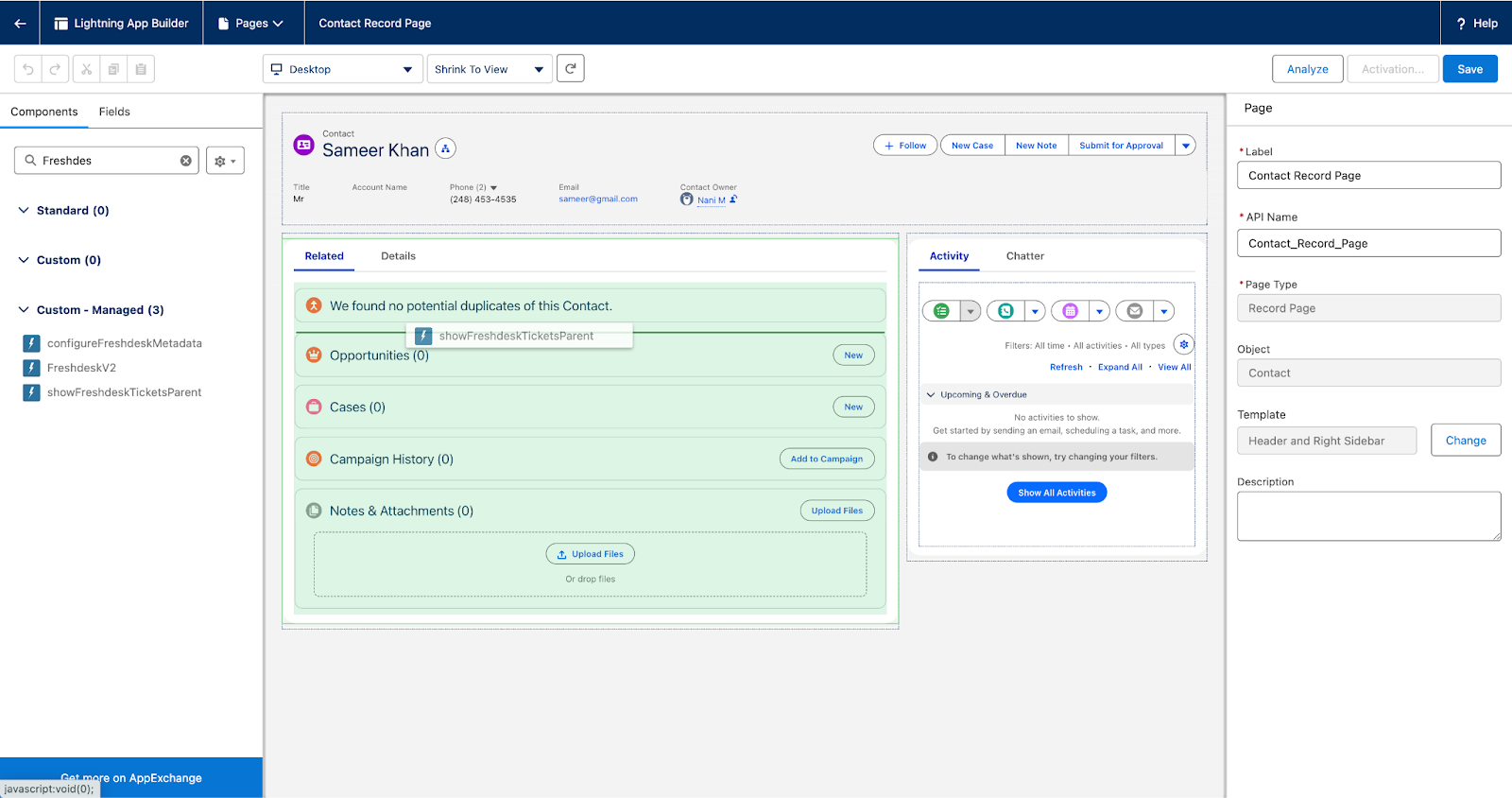Select FreshdeskV2 component icon
This screenshot has width=1512, height=798.
click(31, 368)
